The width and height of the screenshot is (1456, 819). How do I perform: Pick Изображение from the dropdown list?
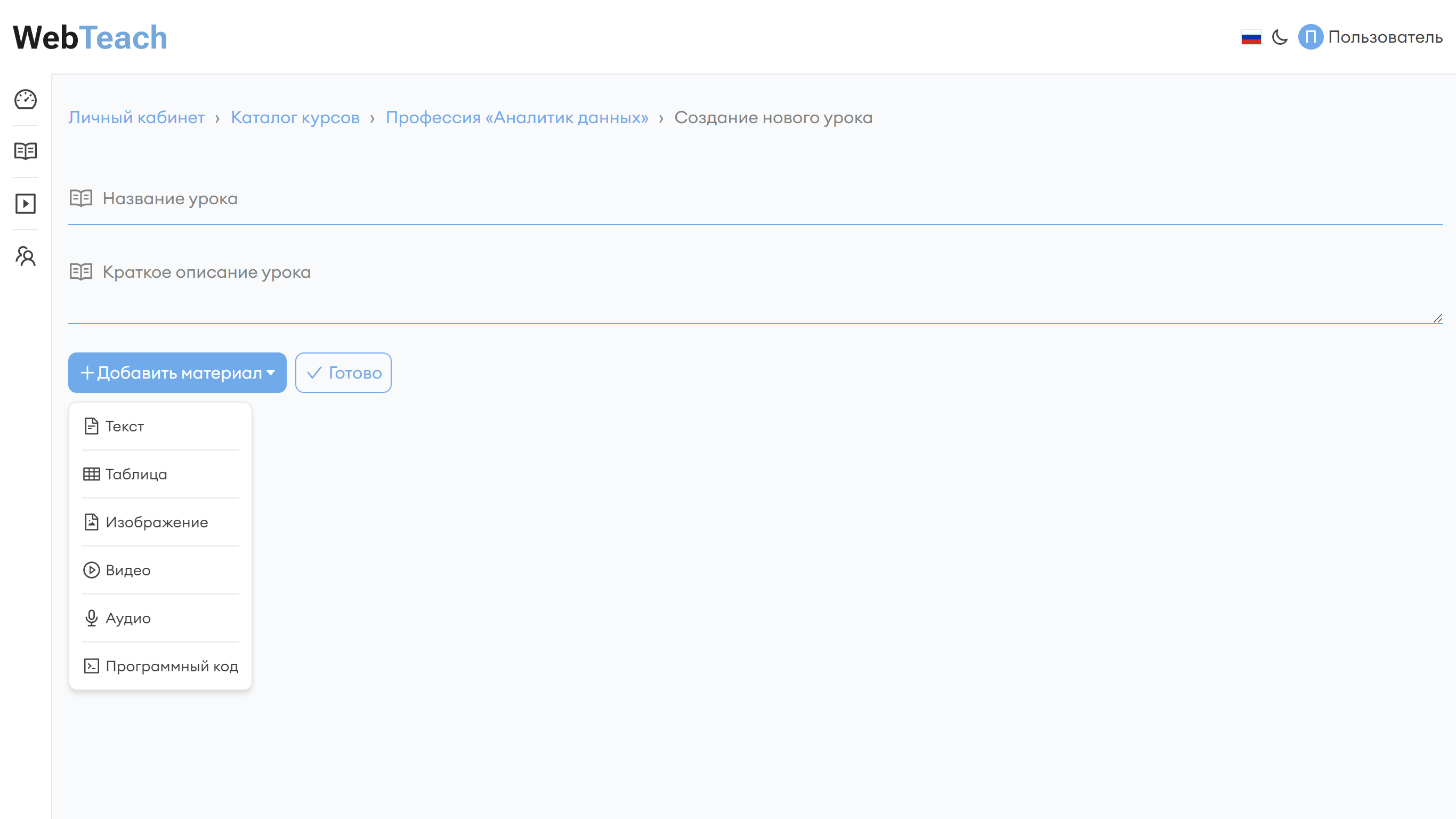click(157, 522)
